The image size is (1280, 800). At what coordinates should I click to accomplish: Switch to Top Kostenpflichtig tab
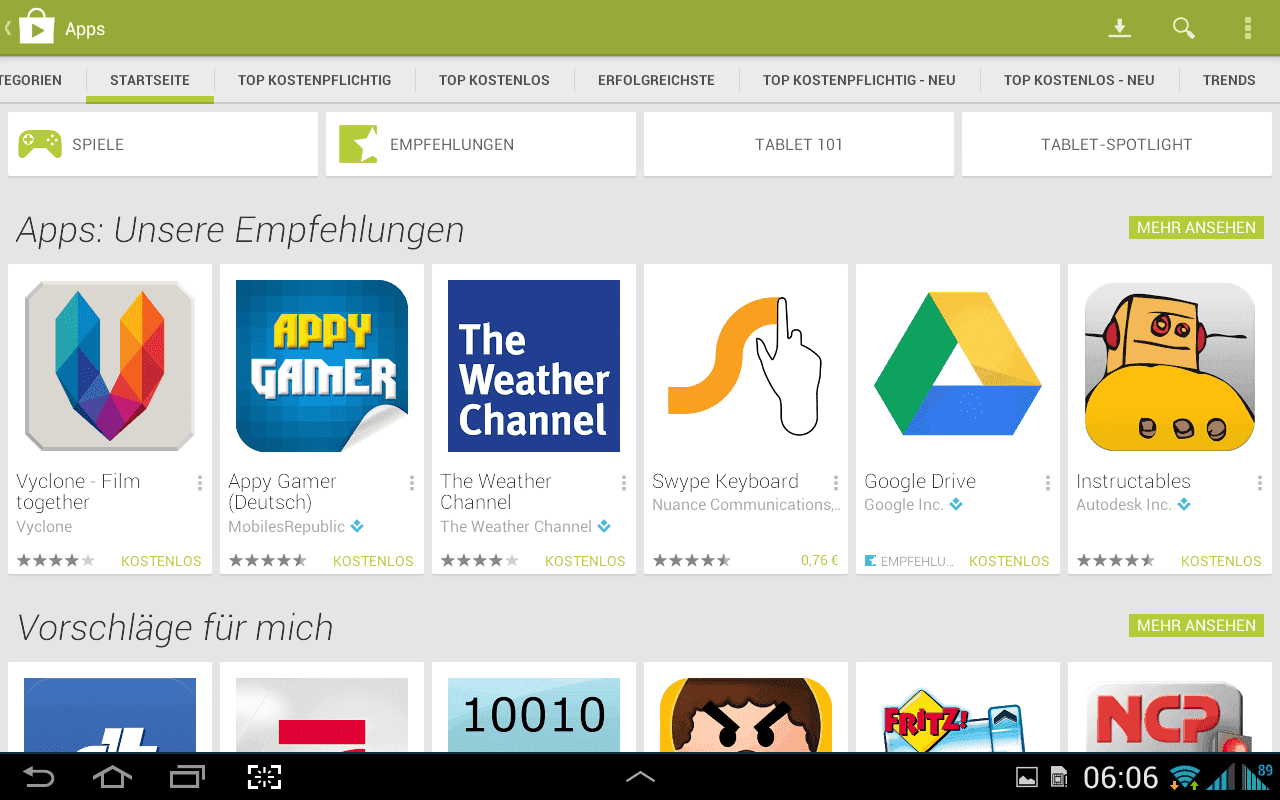point(314,80)
